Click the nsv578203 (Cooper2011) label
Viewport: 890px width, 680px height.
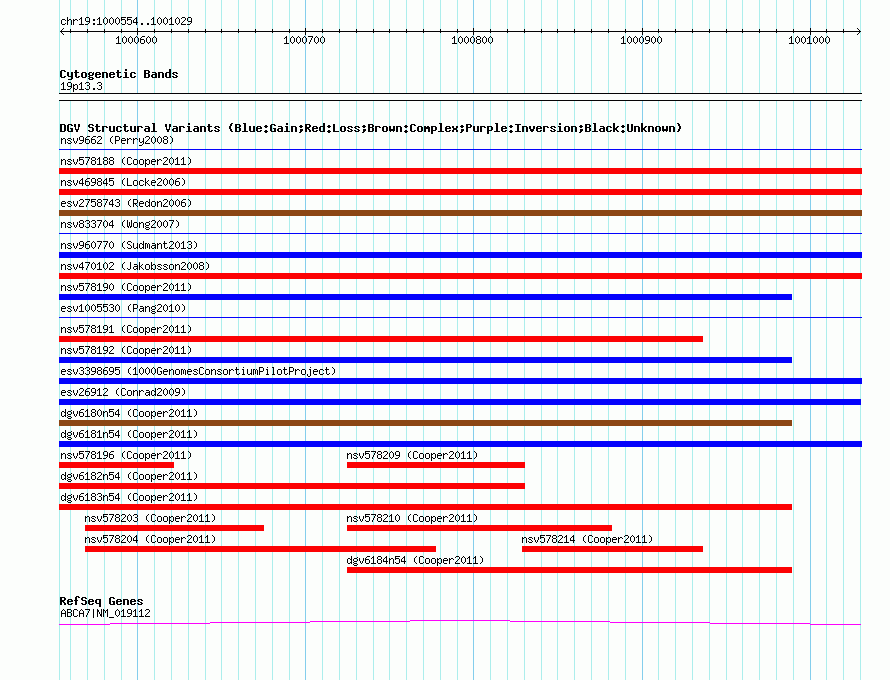150,518
